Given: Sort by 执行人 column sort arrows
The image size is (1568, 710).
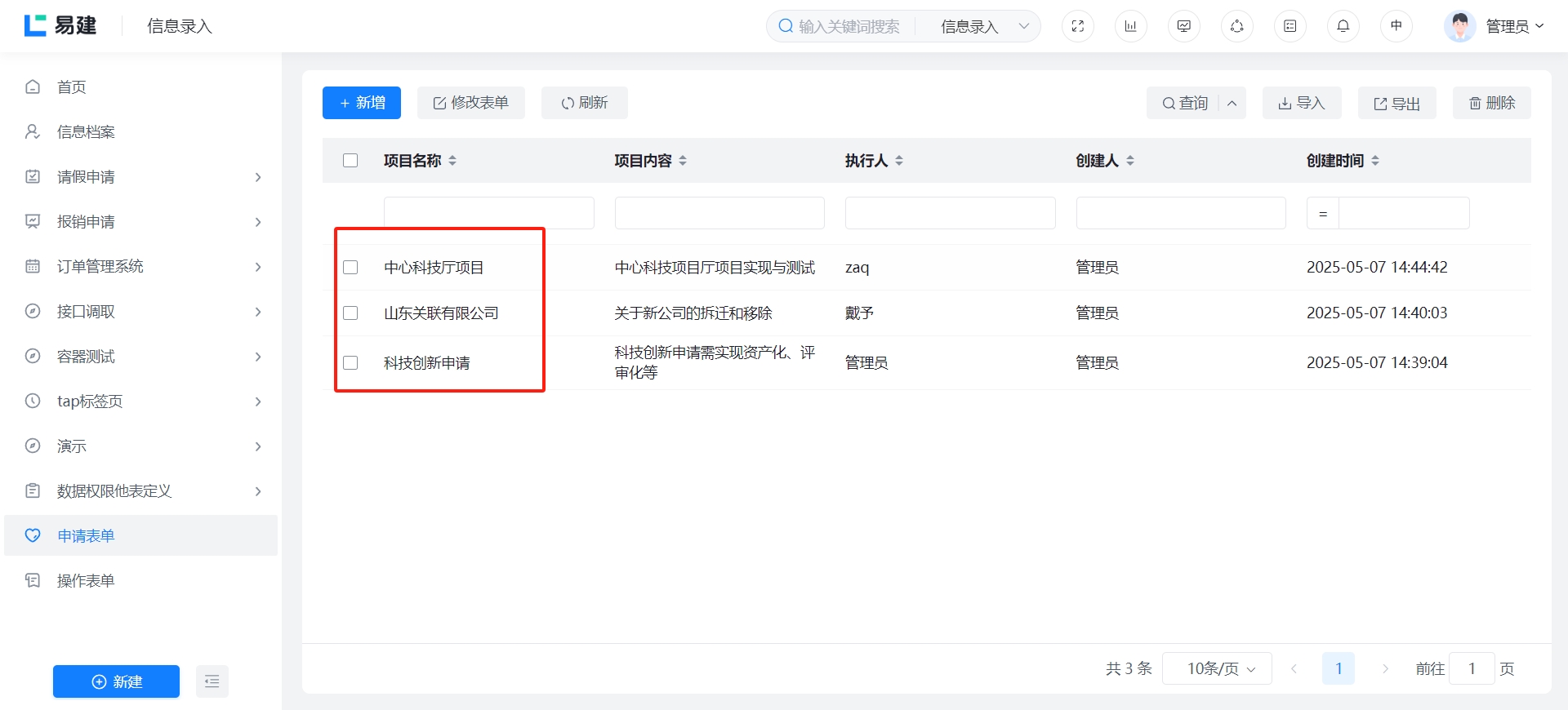Looking at the screenshot, I should [x=899, y=161].
